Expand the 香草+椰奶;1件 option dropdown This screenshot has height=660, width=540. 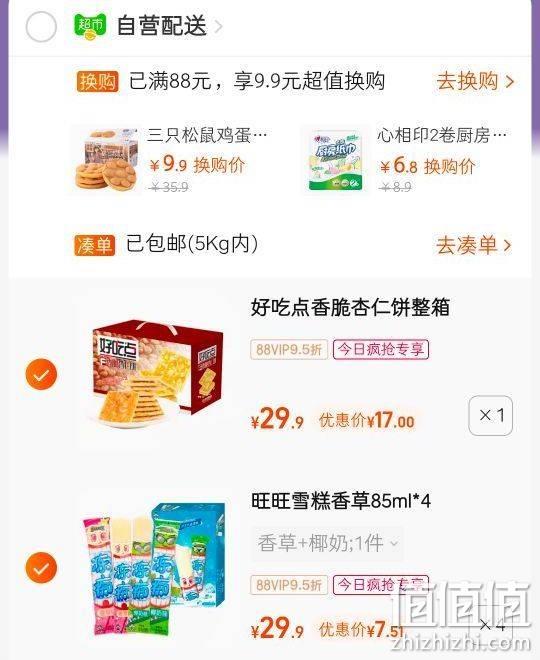point(327,543)
